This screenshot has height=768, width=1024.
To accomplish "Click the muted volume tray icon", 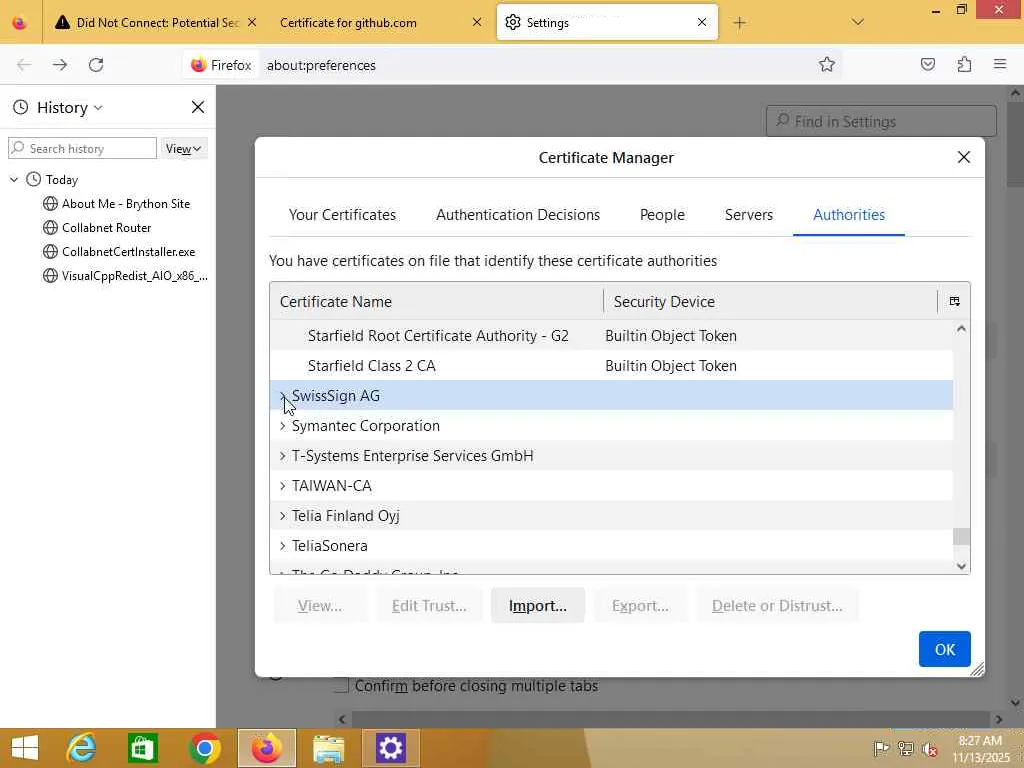I will (930, 748).
